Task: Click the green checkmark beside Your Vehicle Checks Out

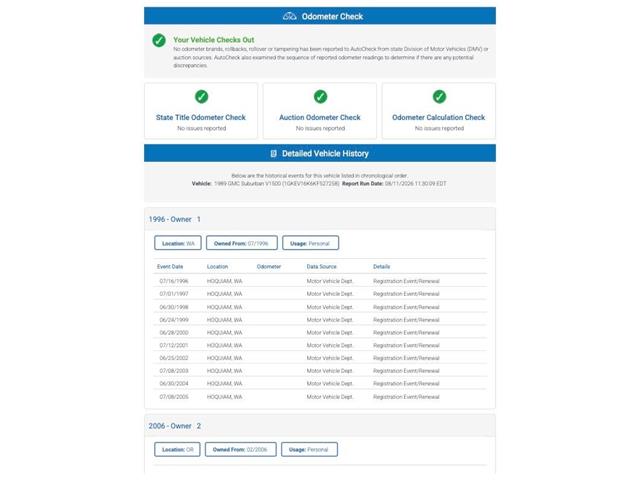Action: pos(159,40)
